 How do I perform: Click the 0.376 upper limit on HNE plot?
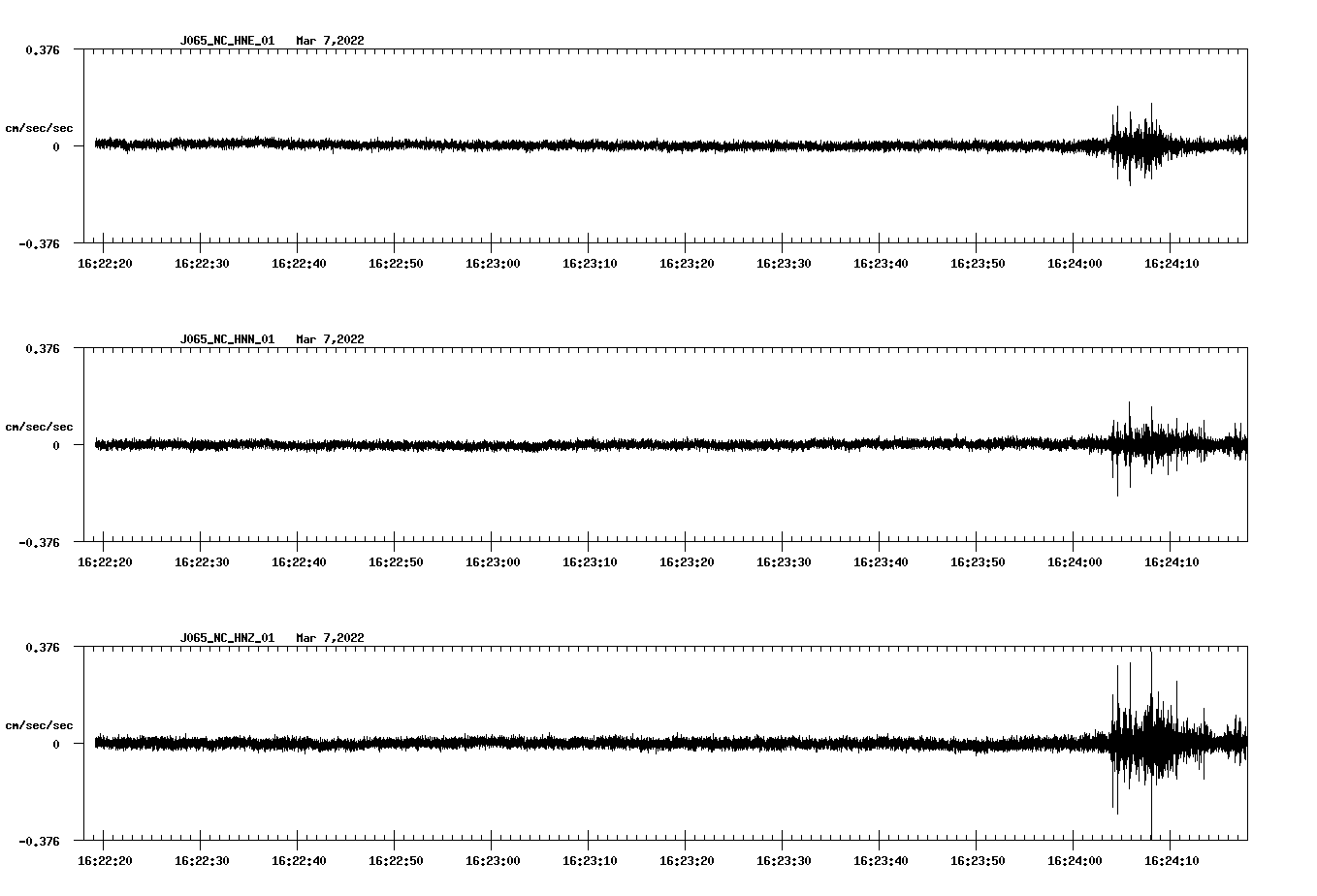click(x=42, y=49)
